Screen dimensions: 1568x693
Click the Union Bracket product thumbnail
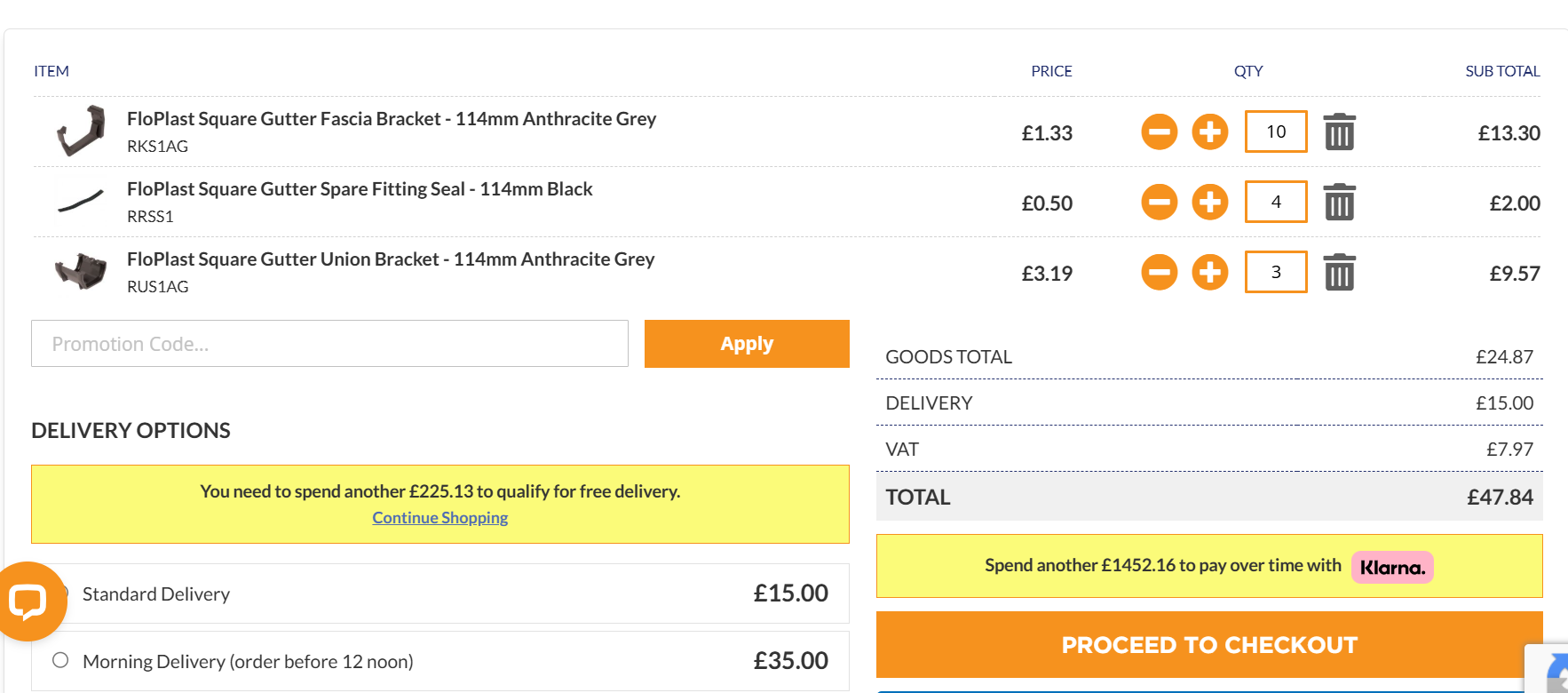coord(80,272)
